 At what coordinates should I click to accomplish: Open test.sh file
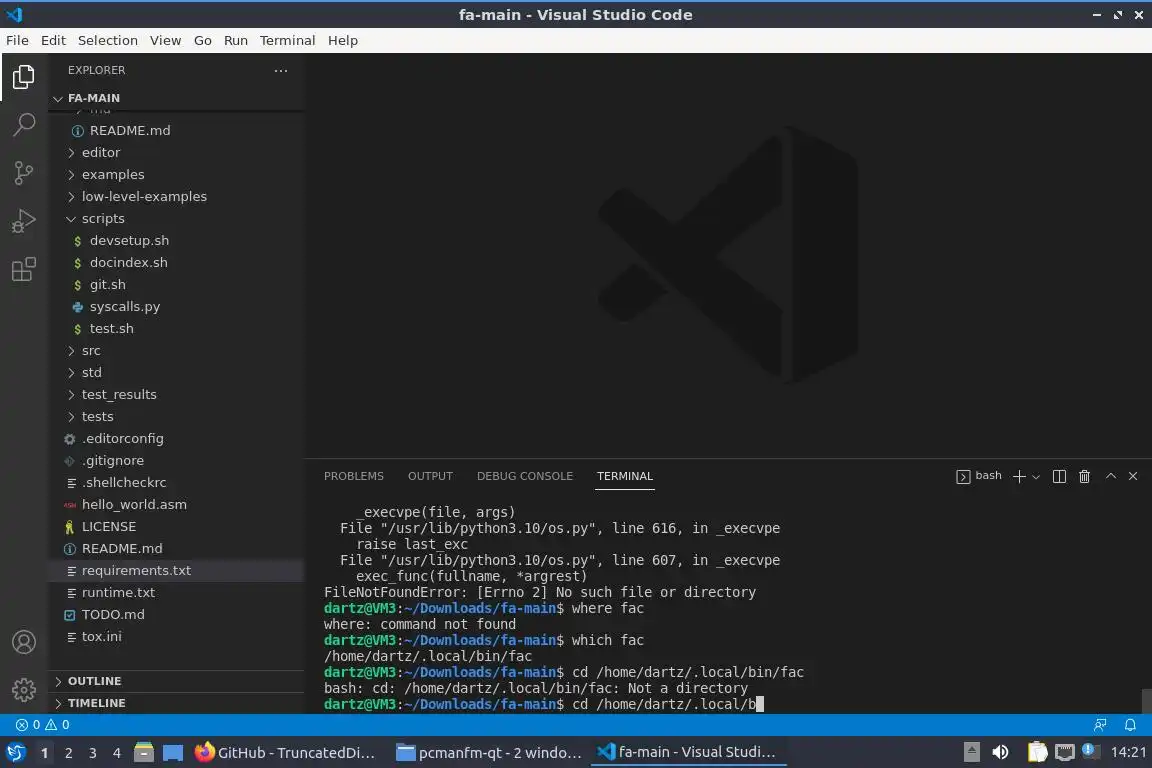click(x=176, y=329)
